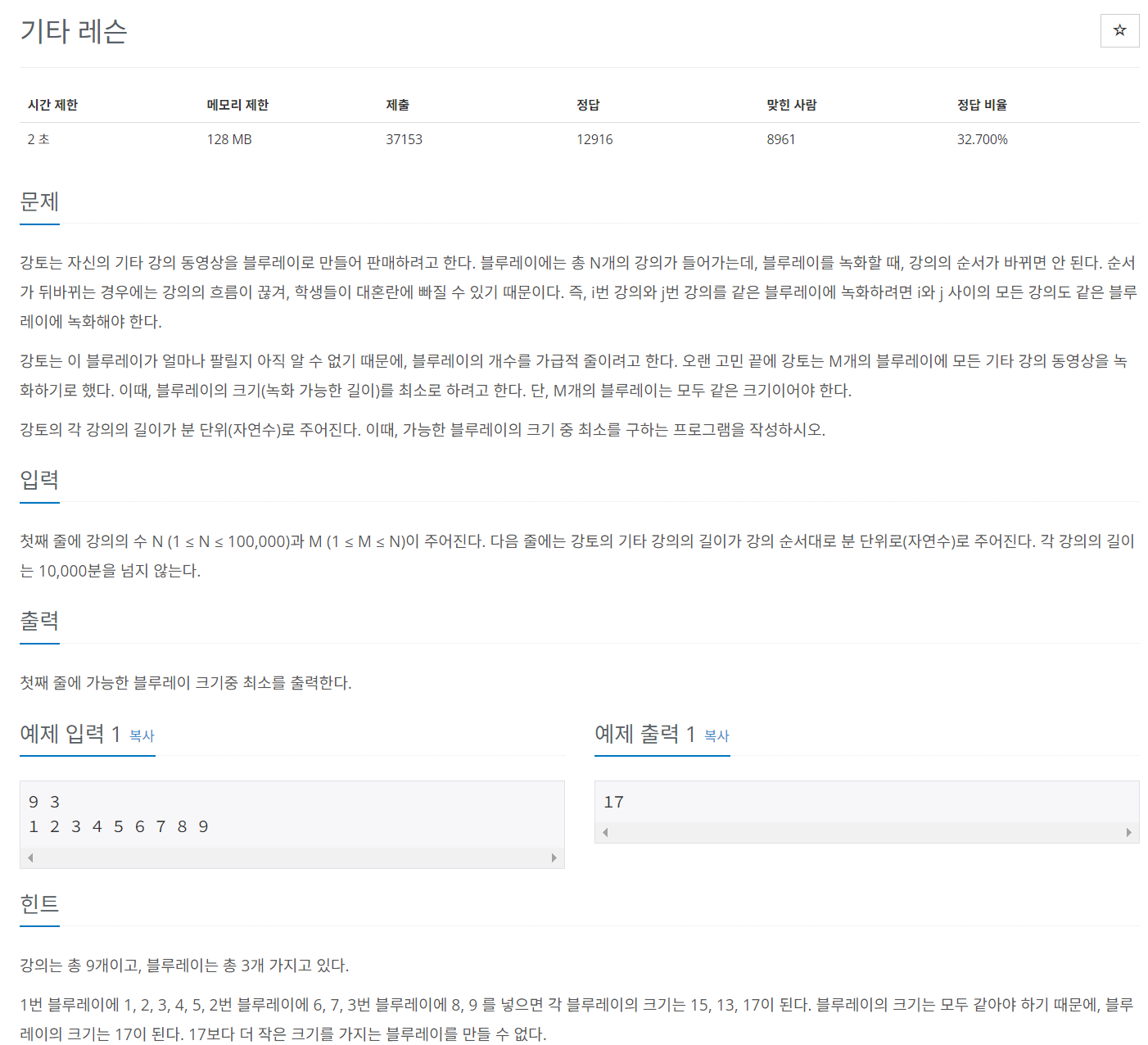Screen dimensions: 1148x1045
Task: Click the paragraph starting '강토는 이 블루레이가'
Action: 574,376
